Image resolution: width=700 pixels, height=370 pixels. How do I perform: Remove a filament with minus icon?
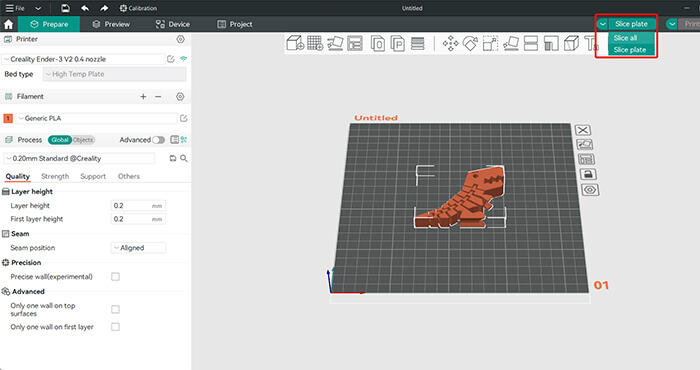click(158, 96)
